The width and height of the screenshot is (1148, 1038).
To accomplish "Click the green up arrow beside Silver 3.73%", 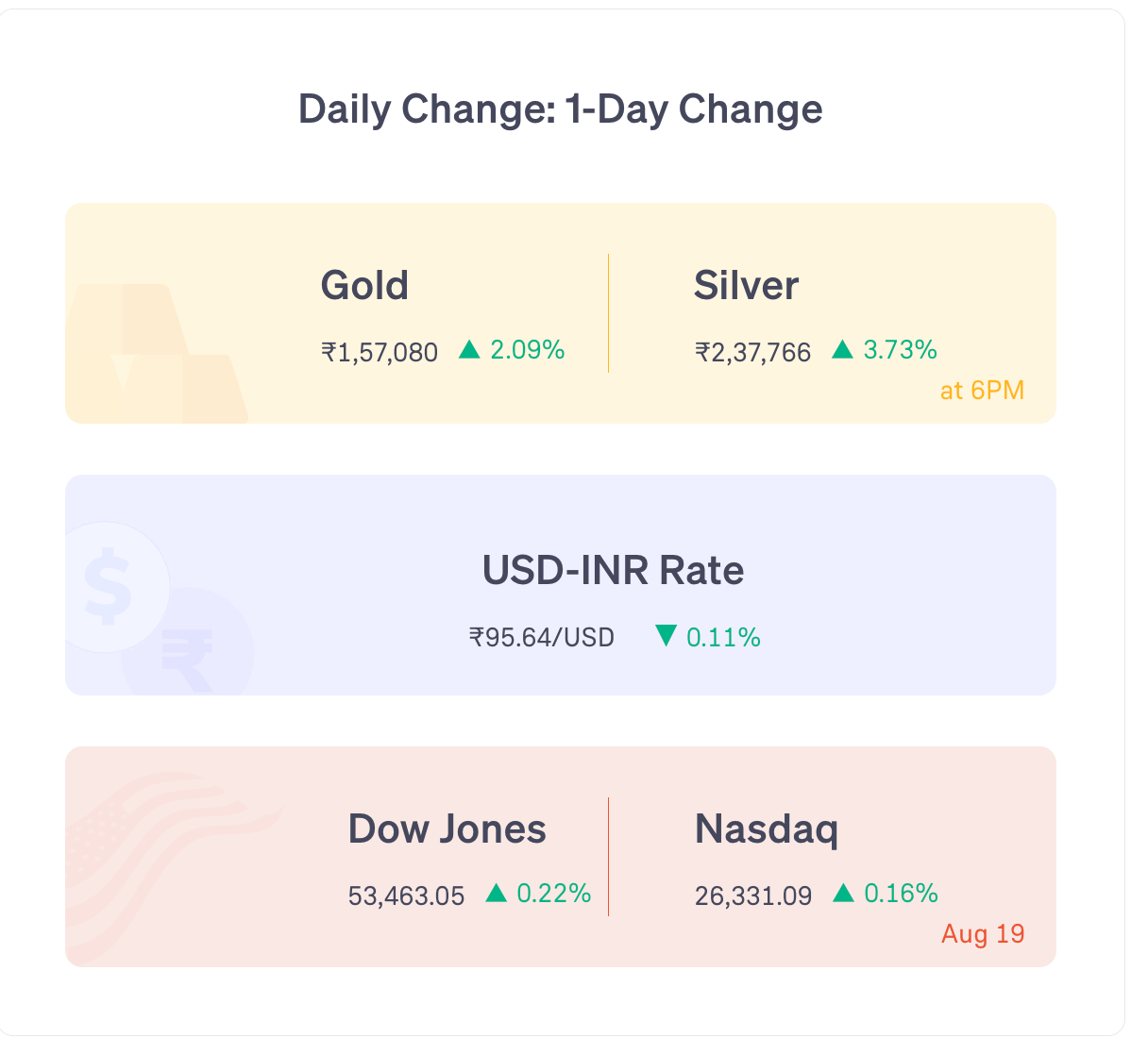I will (842, 350).
